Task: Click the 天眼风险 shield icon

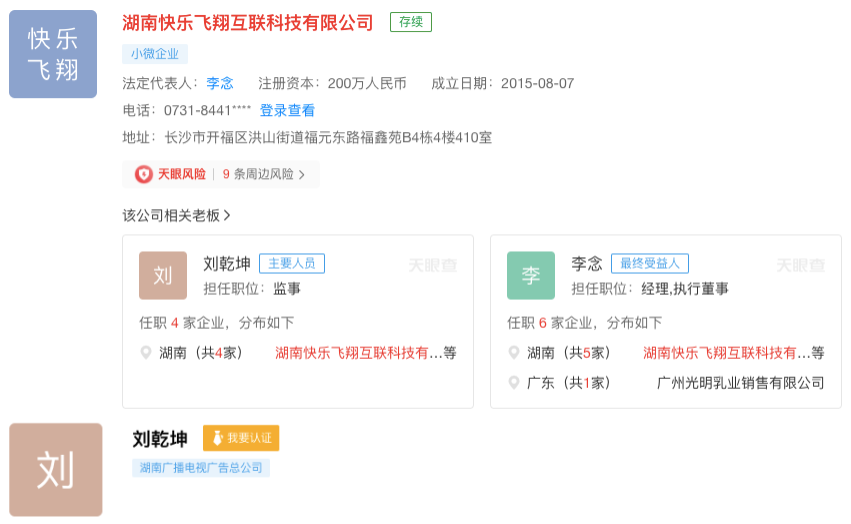Action: (x=143, y=174)
